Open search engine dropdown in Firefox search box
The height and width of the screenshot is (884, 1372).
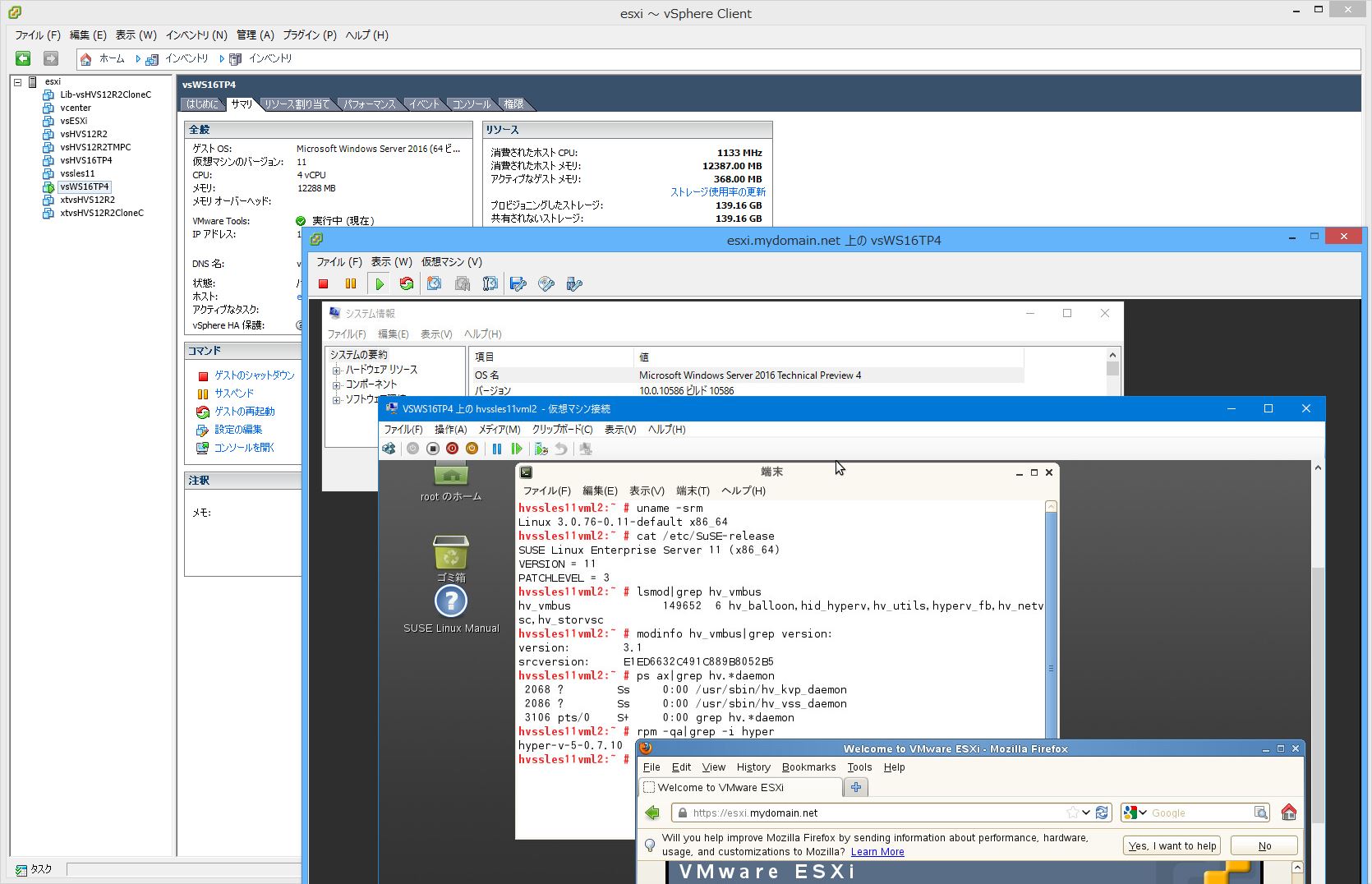click(1142, 813)
